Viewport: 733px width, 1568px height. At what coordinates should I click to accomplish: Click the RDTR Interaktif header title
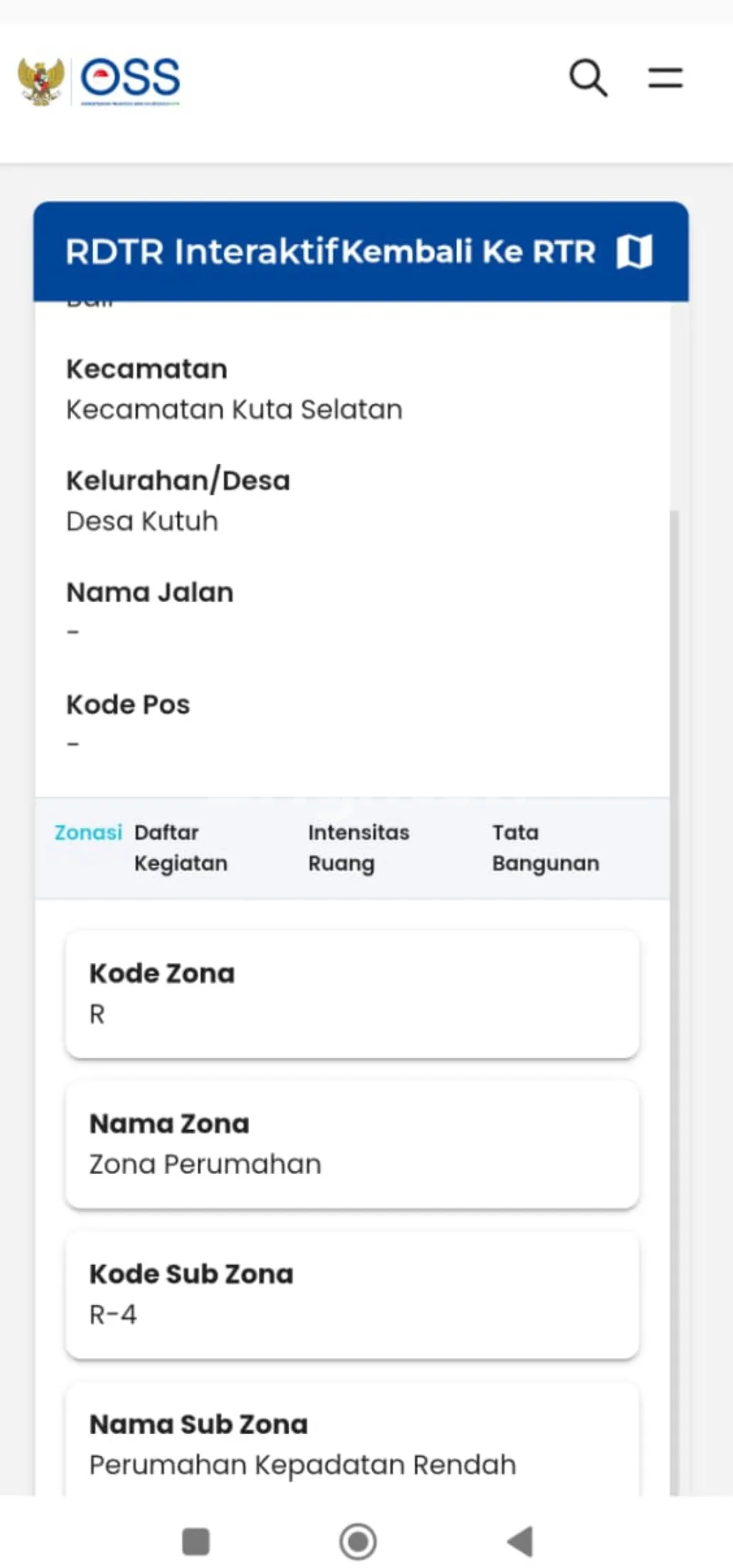203,252
